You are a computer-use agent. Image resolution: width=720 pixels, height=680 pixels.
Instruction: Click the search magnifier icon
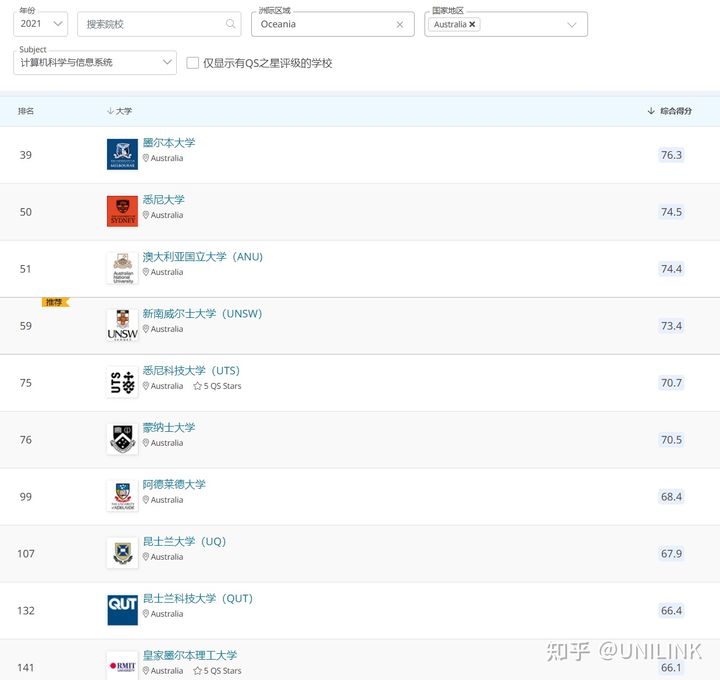(231, 24)
